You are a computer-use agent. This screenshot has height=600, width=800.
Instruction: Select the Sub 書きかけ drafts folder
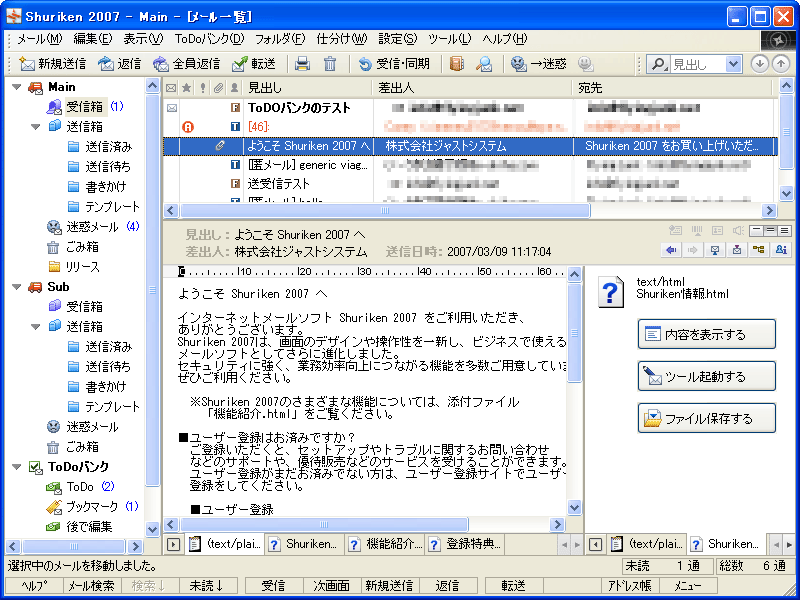click(96, 387)
